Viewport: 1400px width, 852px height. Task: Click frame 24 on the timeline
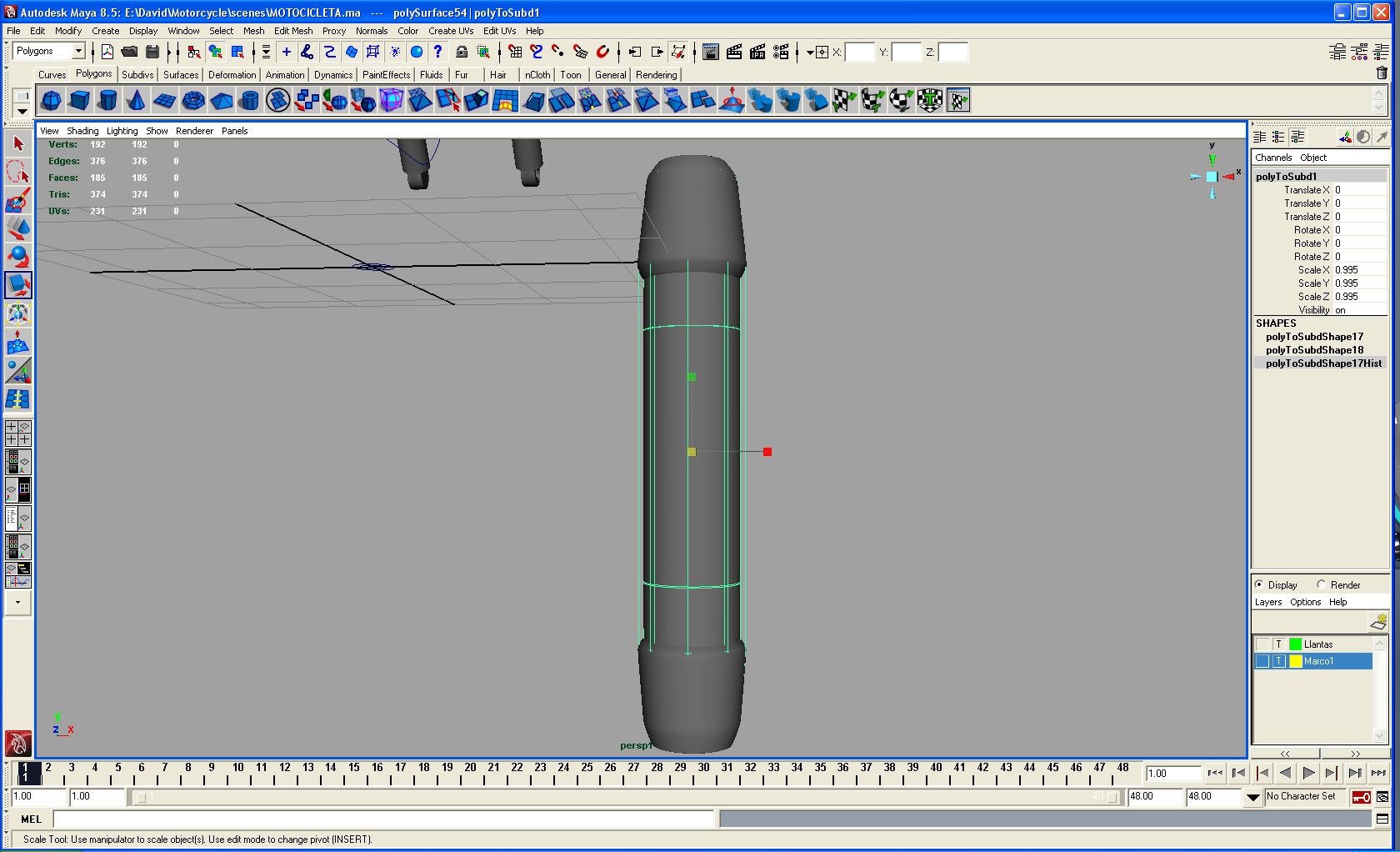563,769
